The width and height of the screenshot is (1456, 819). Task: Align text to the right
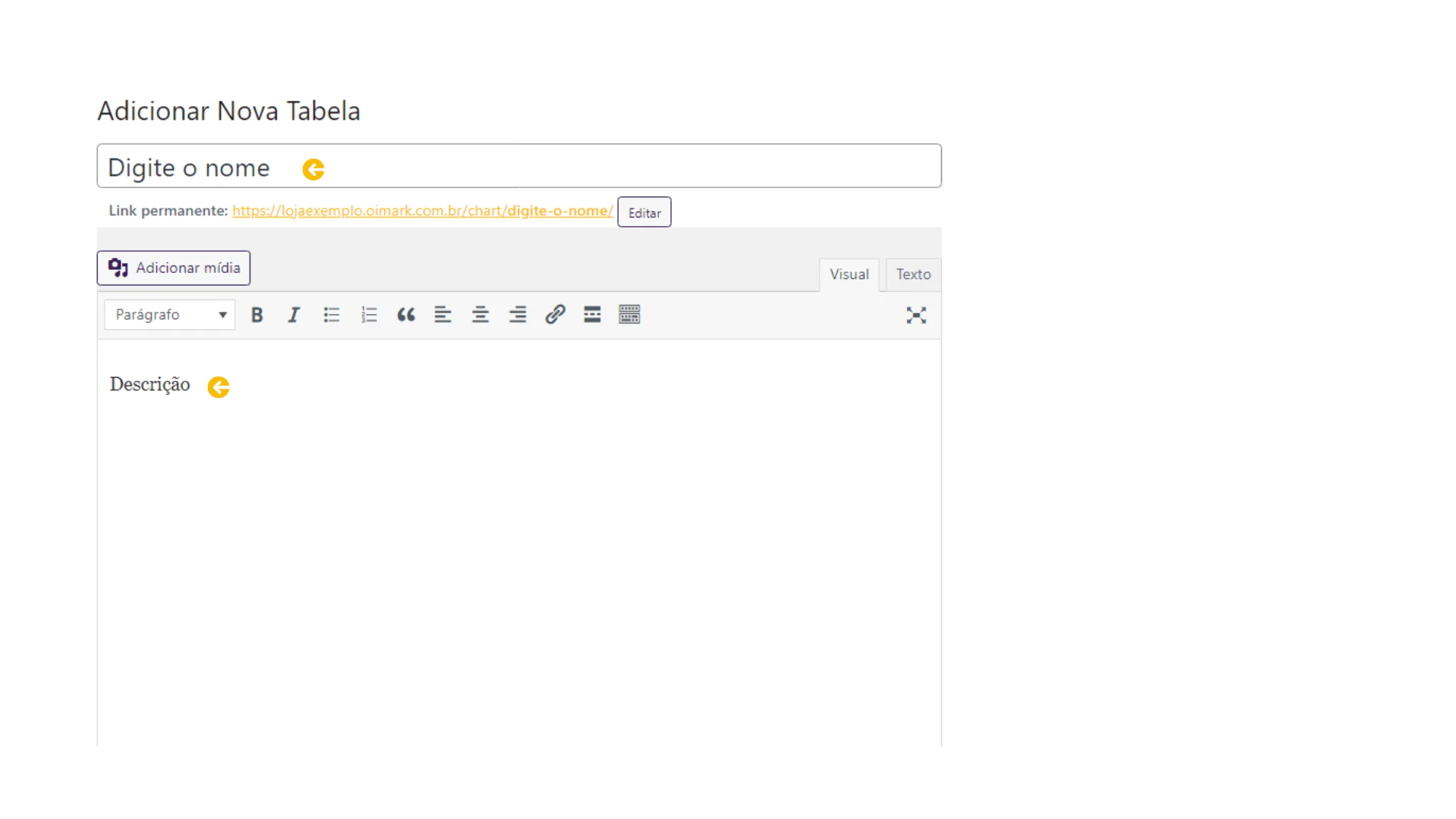pos(517,315)
